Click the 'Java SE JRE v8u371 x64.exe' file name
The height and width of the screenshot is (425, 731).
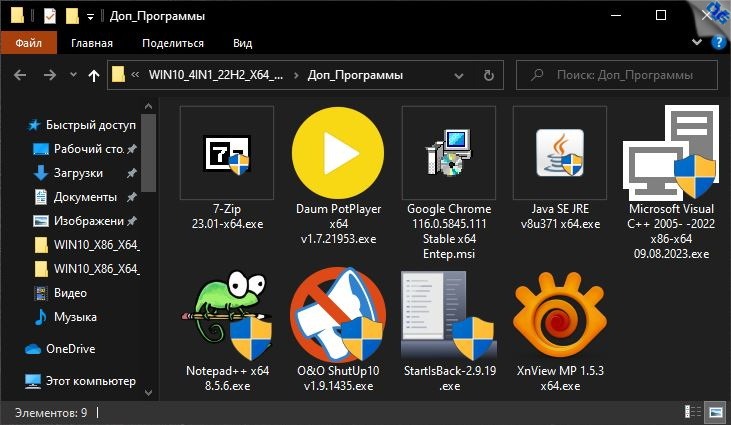[560, 216]
